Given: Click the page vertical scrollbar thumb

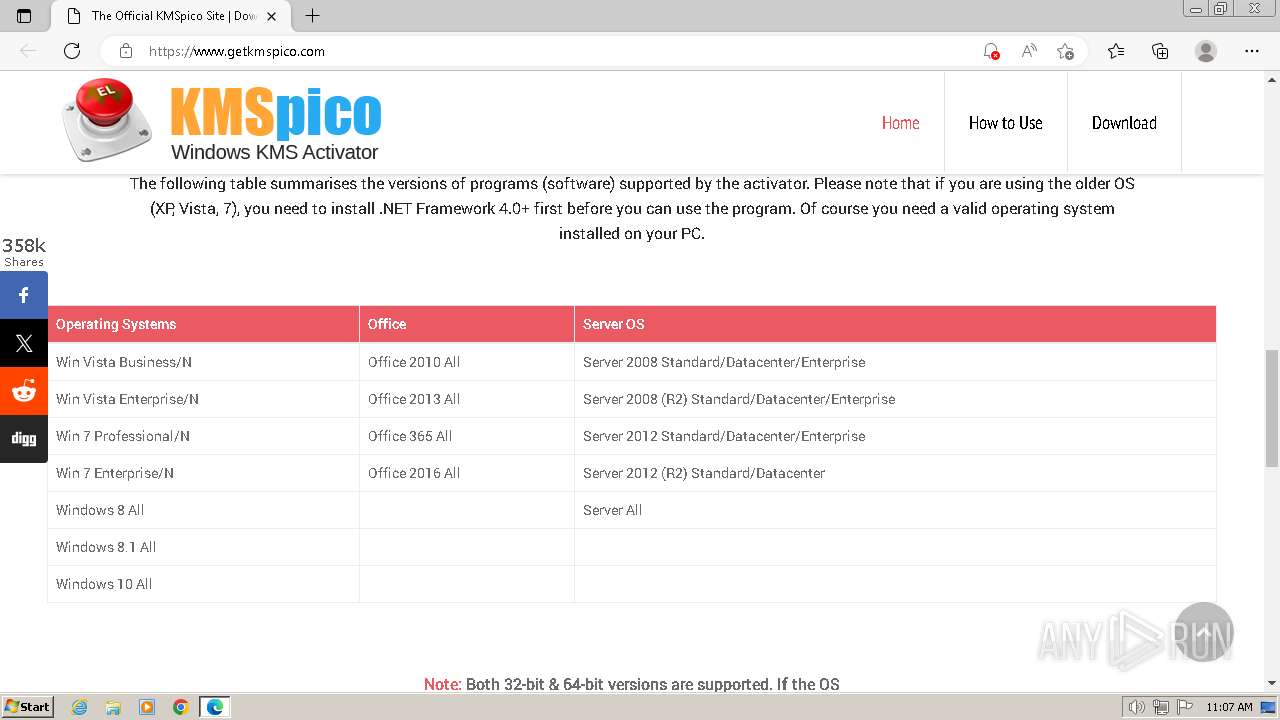Looking at the screenshot, I should coord(1272,408).
